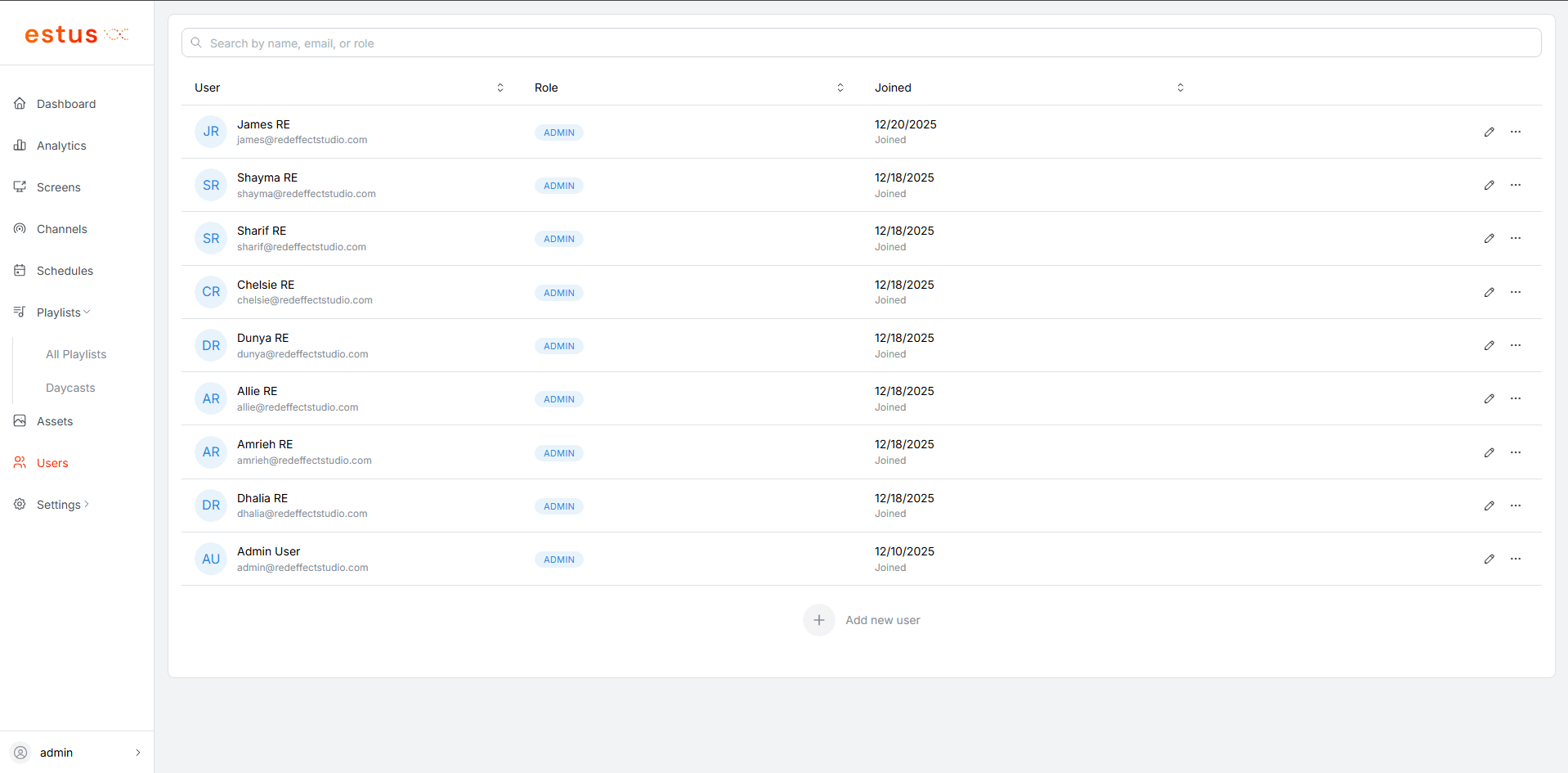Edit Admin User with pencil icon

(x=1490, y=559)
